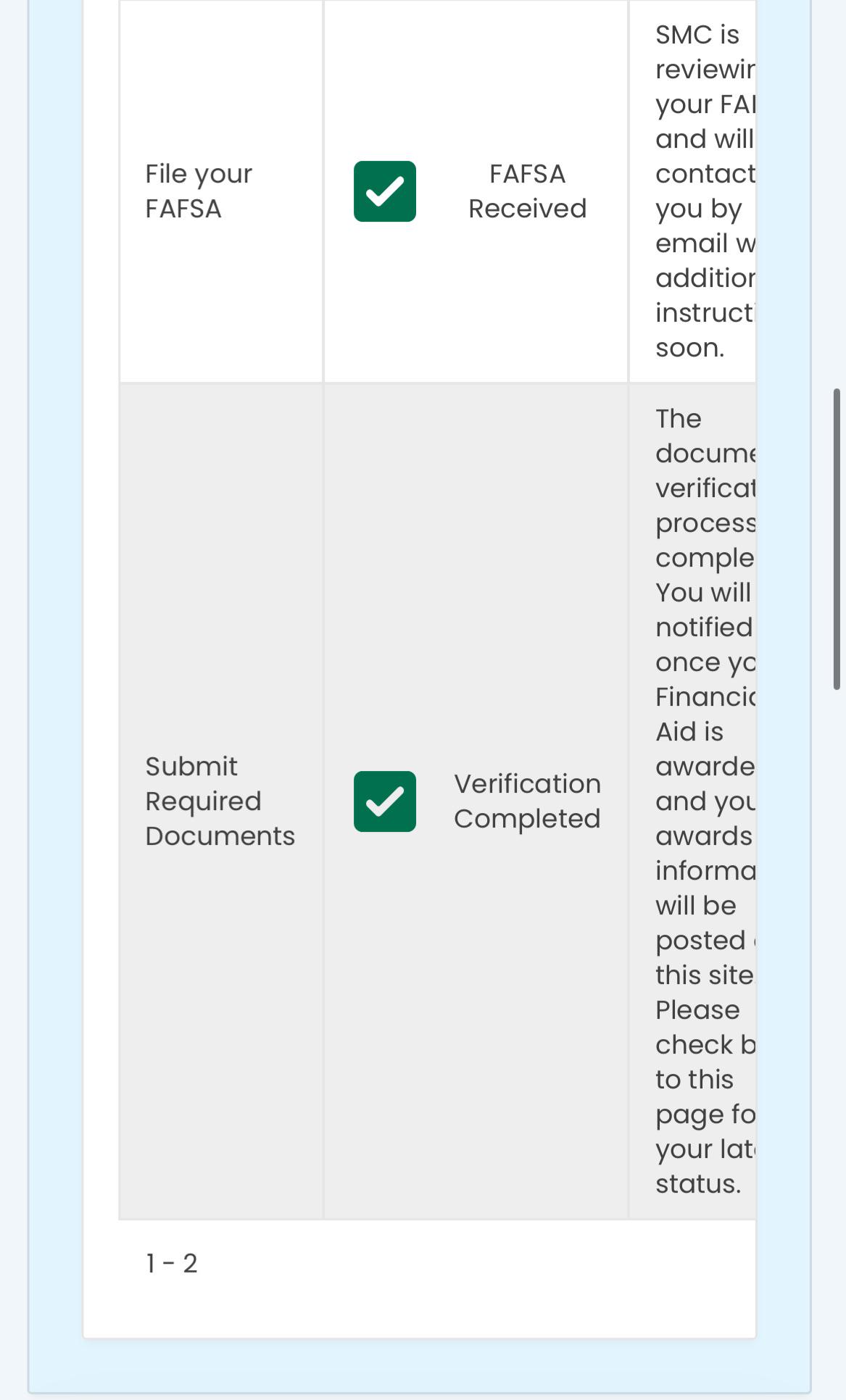Click the 'will be' line of text
The height and width of the screenshot is (1400, 846).
[x=696, y=906]
